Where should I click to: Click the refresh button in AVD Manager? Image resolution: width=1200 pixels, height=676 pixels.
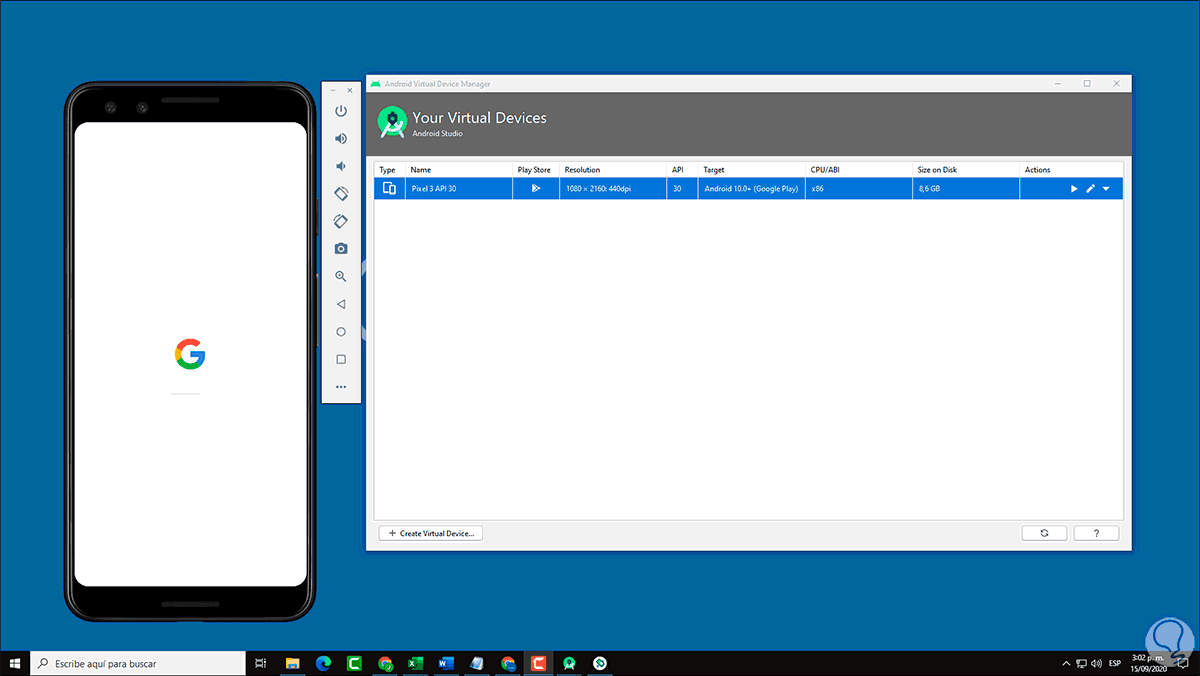1044,533
